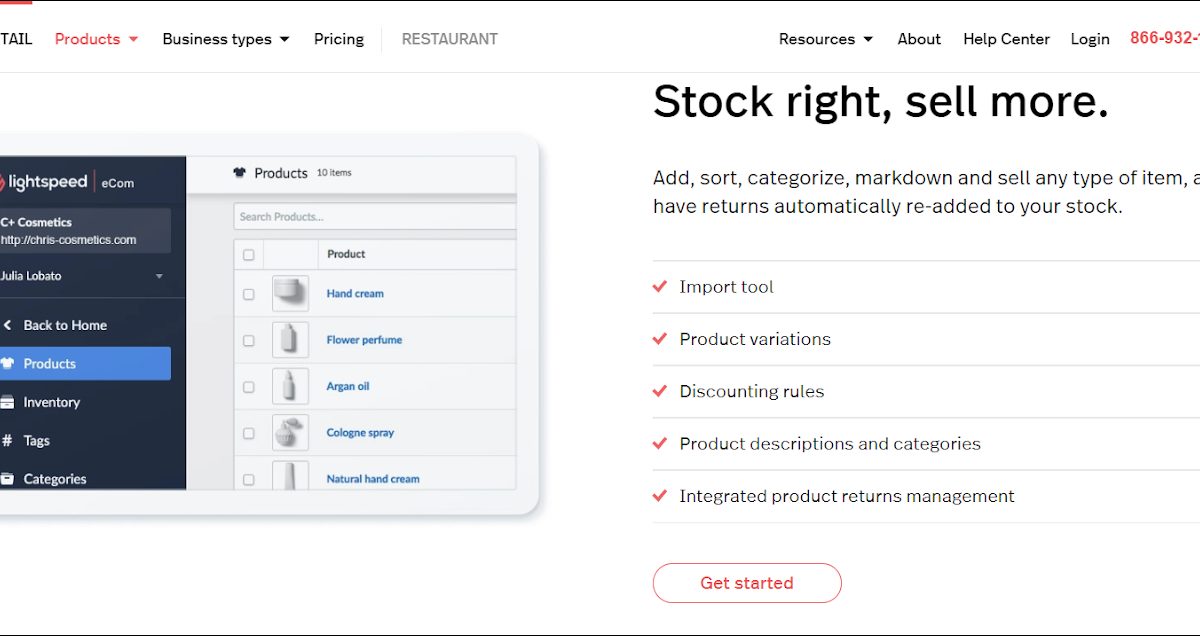Expand the Resources dropdown menu

point(825,39)
